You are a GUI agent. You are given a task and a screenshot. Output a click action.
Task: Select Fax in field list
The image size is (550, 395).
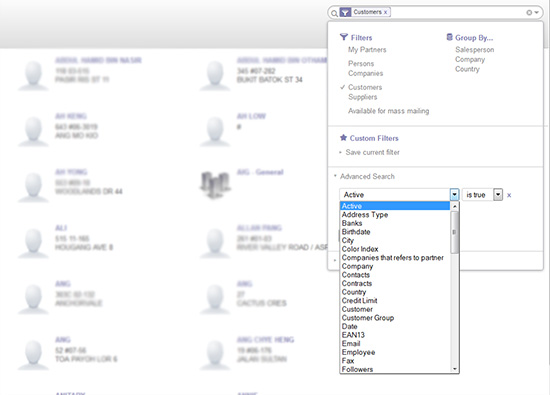click(x=395, y=361)
